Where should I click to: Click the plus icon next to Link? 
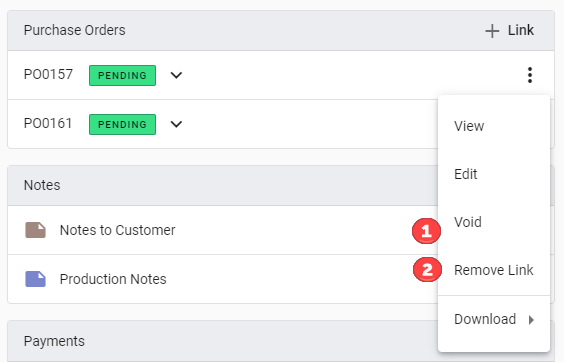coord(492,31)
